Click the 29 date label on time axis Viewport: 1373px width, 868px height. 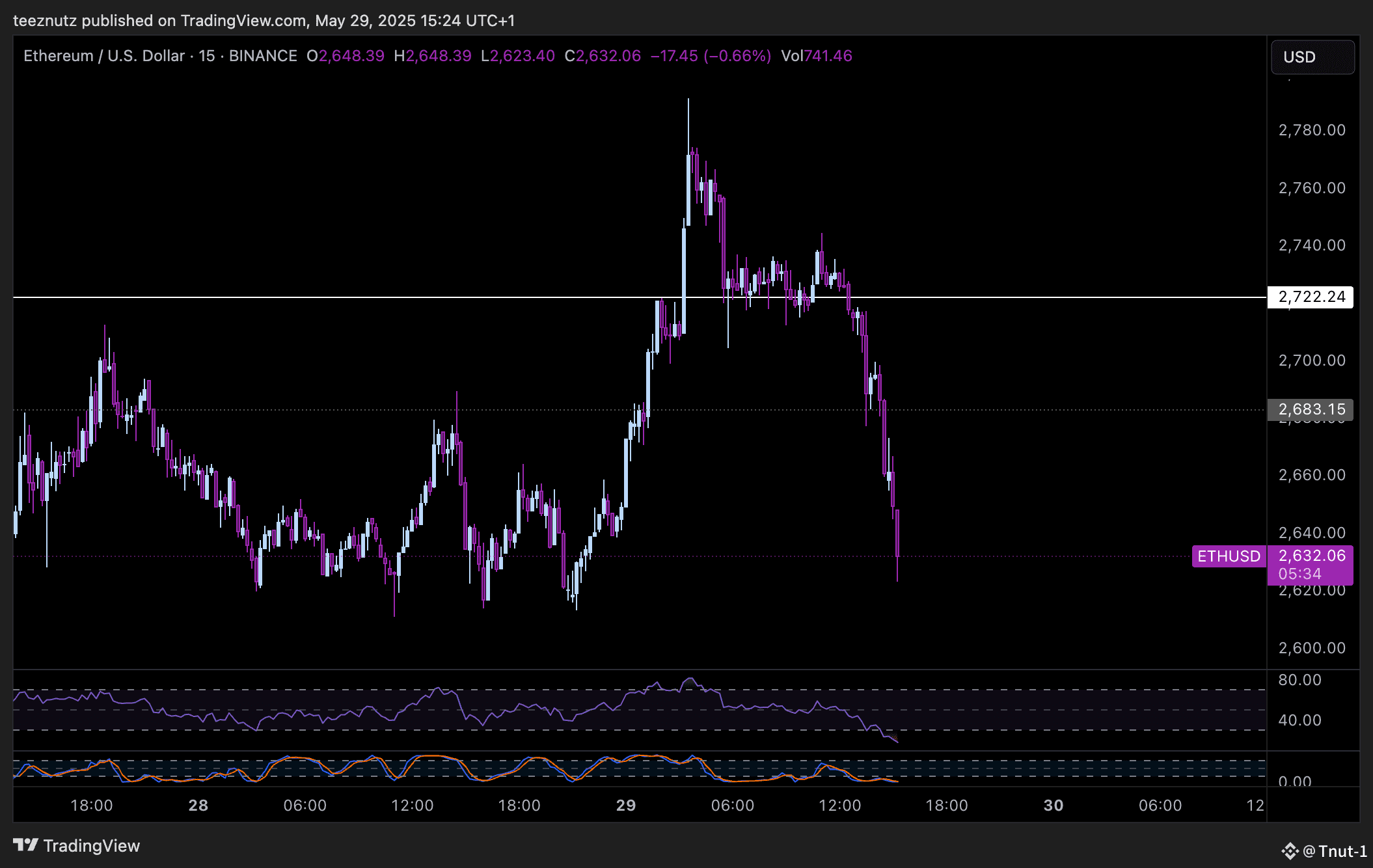point(626,806)
